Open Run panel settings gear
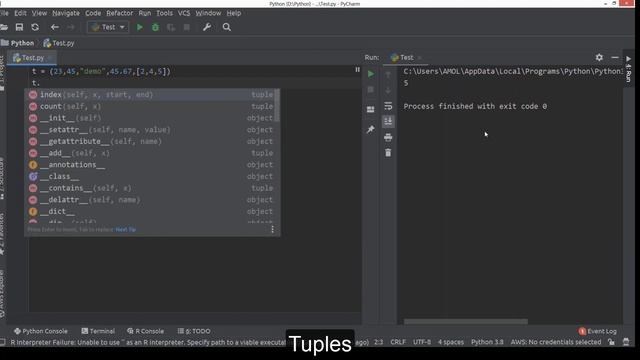 click(x=599, y=58)
